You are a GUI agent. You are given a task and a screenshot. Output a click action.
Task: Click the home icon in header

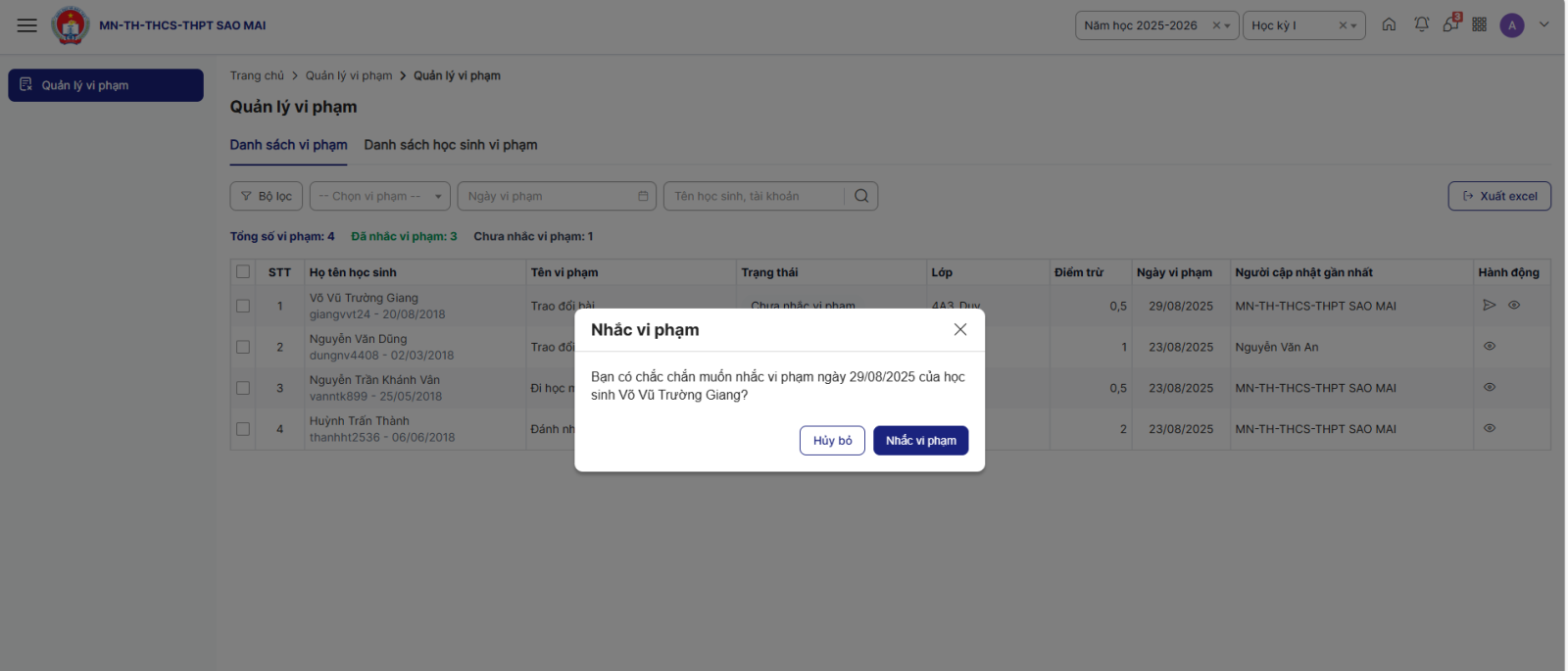tap(1389, 25)
